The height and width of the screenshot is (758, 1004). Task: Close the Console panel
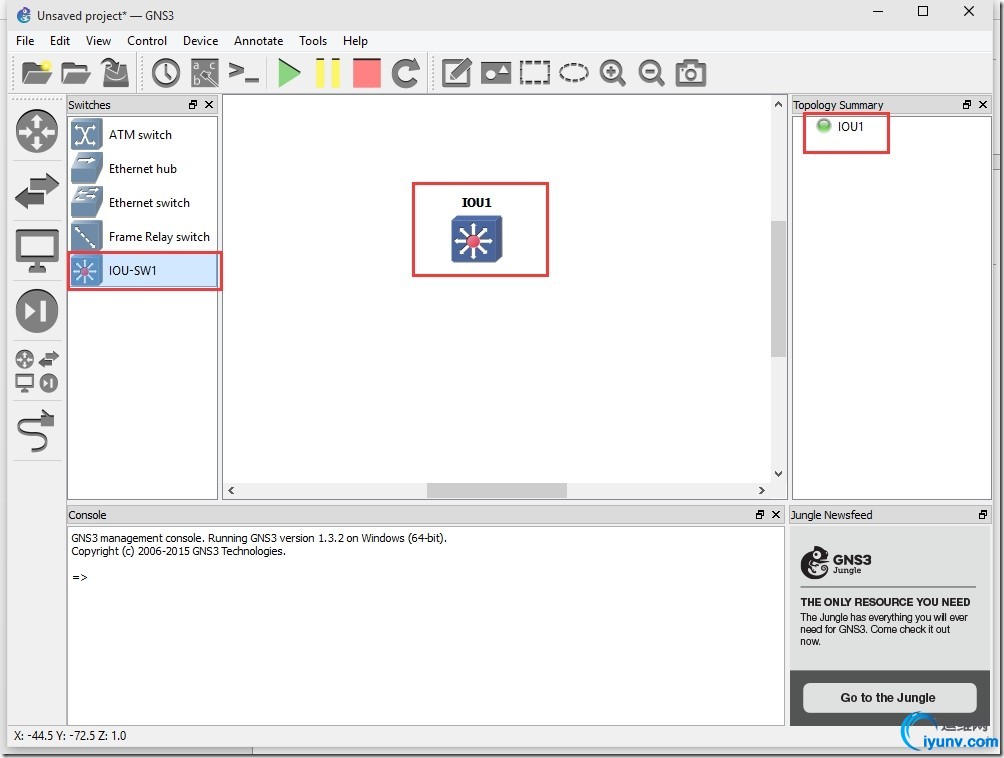tap(776, 515)
